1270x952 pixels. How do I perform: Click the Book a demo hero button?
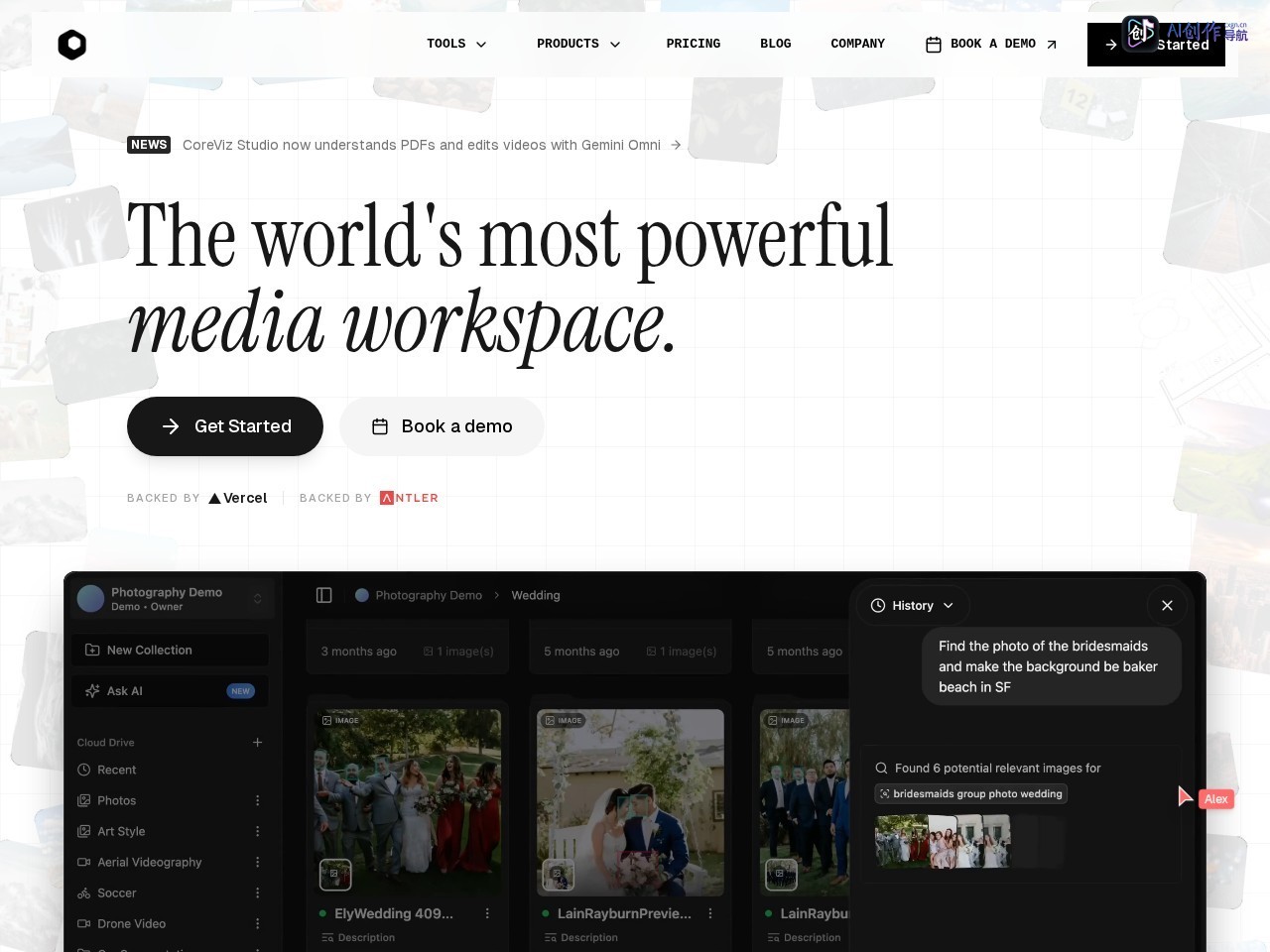point(442,426)
